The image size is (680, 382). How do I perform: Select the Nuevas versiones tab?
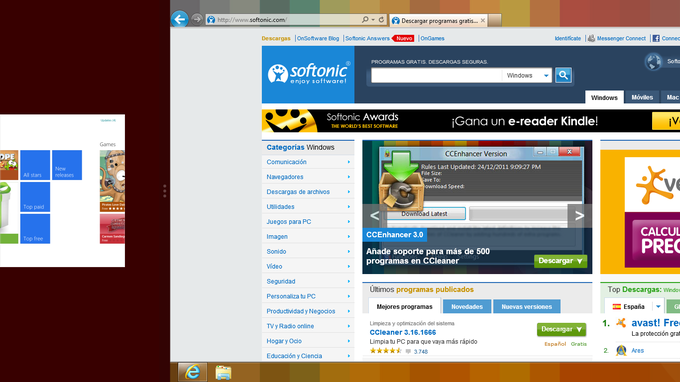coord(526,307)
